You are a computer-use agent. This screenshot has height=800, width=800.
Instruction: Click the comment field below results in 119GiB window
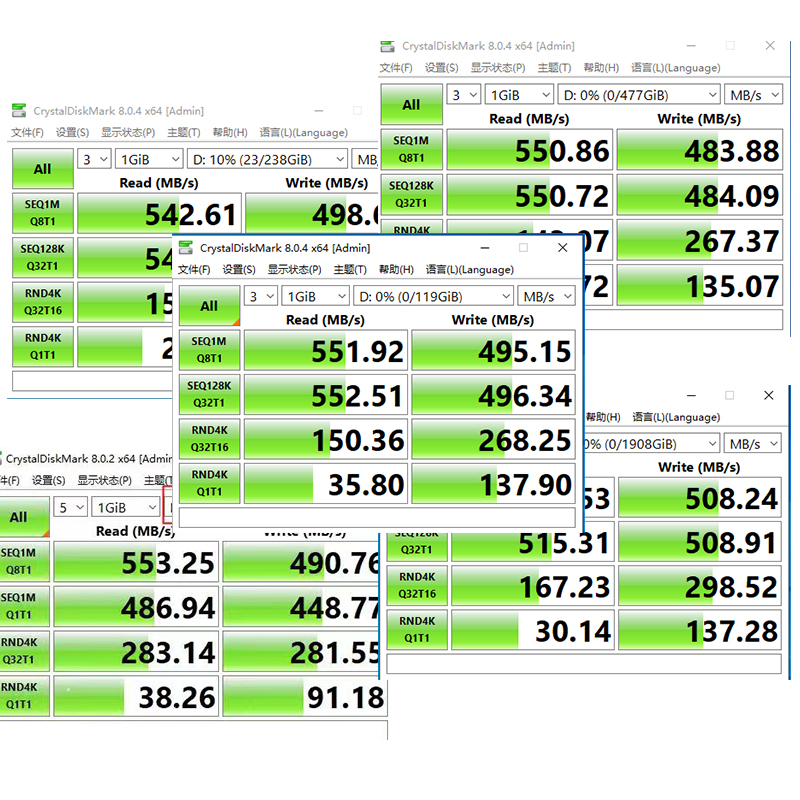point(377,517)
